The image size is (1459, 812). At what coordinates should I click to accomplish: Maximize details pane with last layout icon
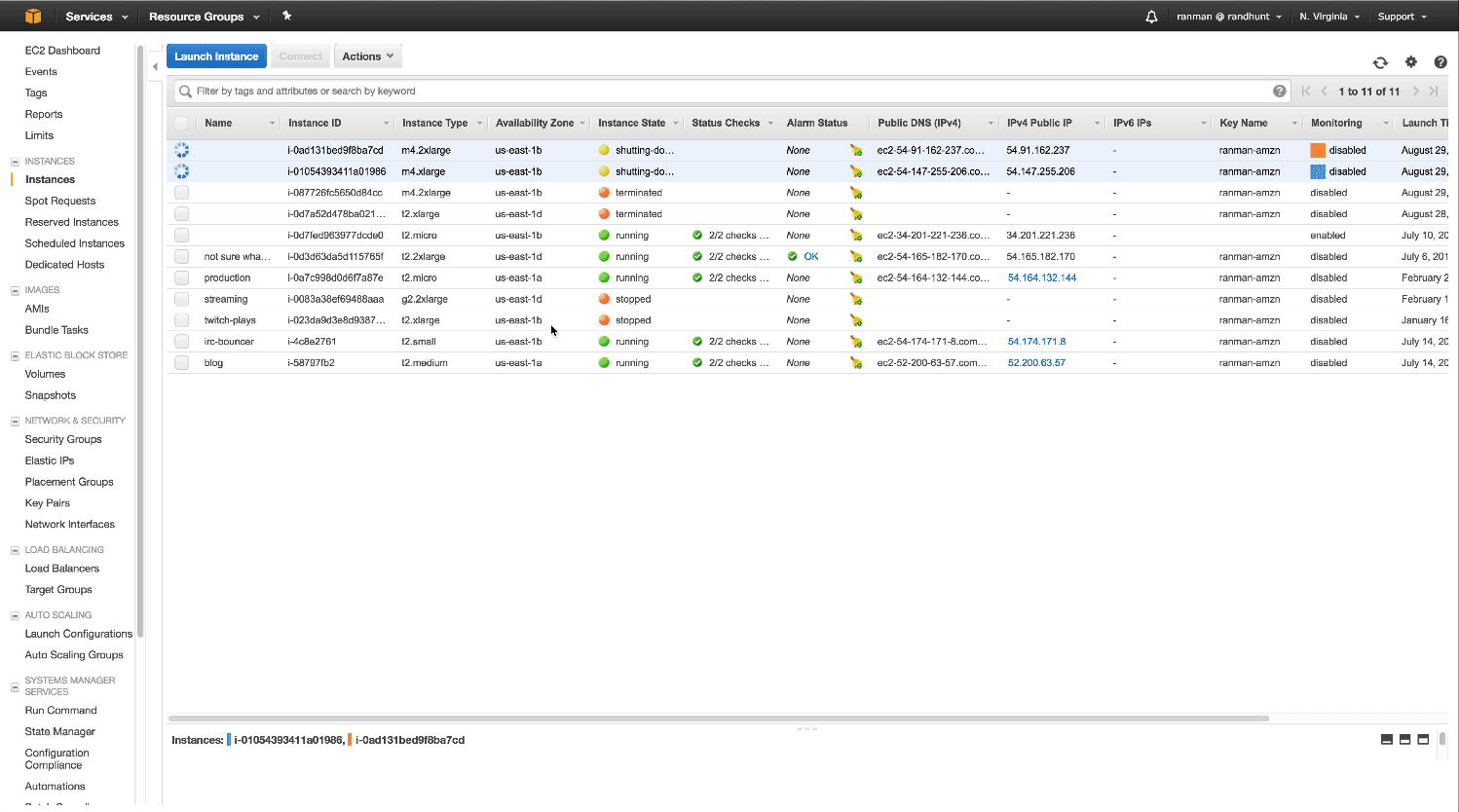(1423, 740)
